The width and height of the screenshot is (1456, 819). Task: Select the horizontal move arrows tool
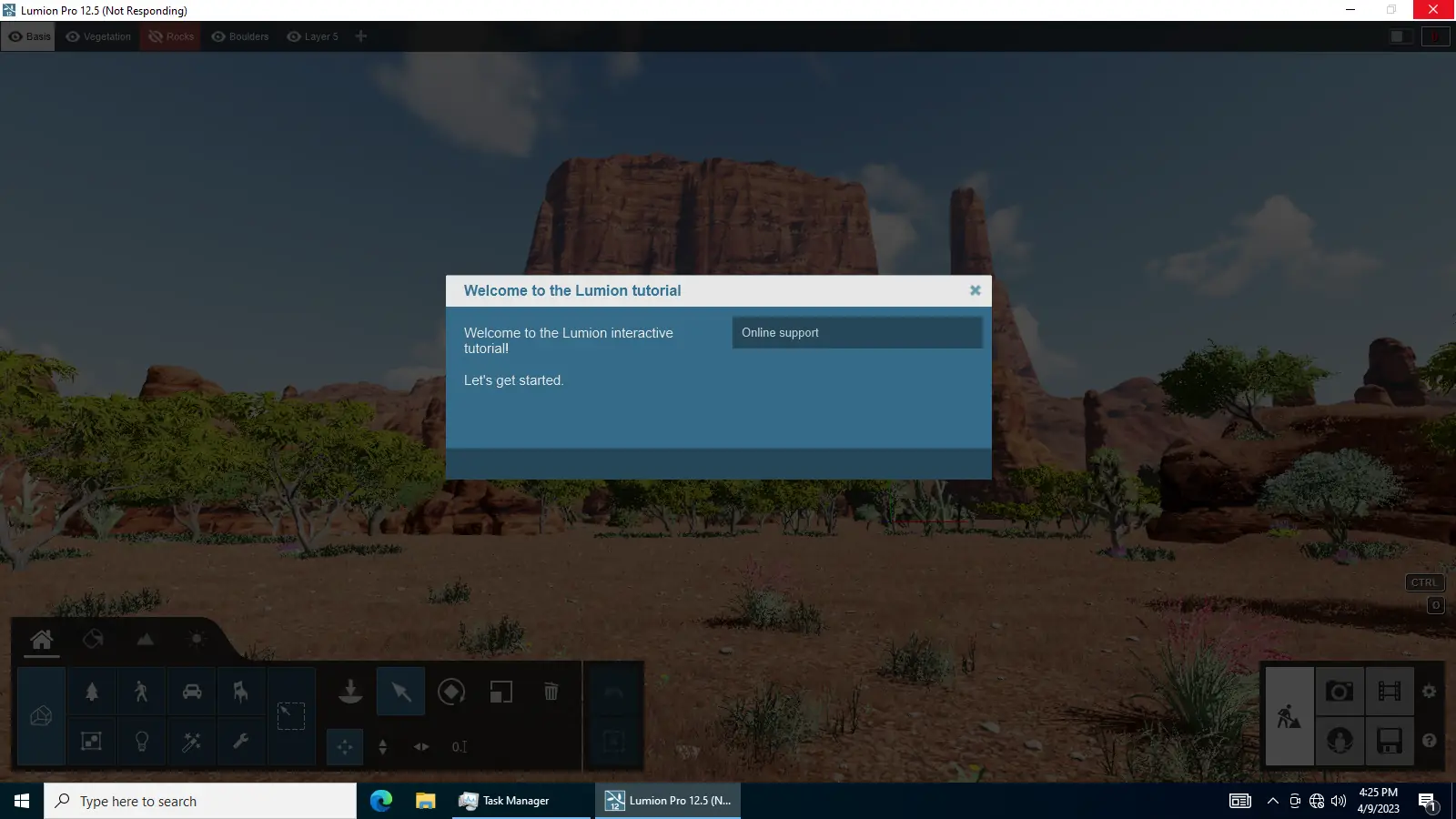[x=421, y=746]
